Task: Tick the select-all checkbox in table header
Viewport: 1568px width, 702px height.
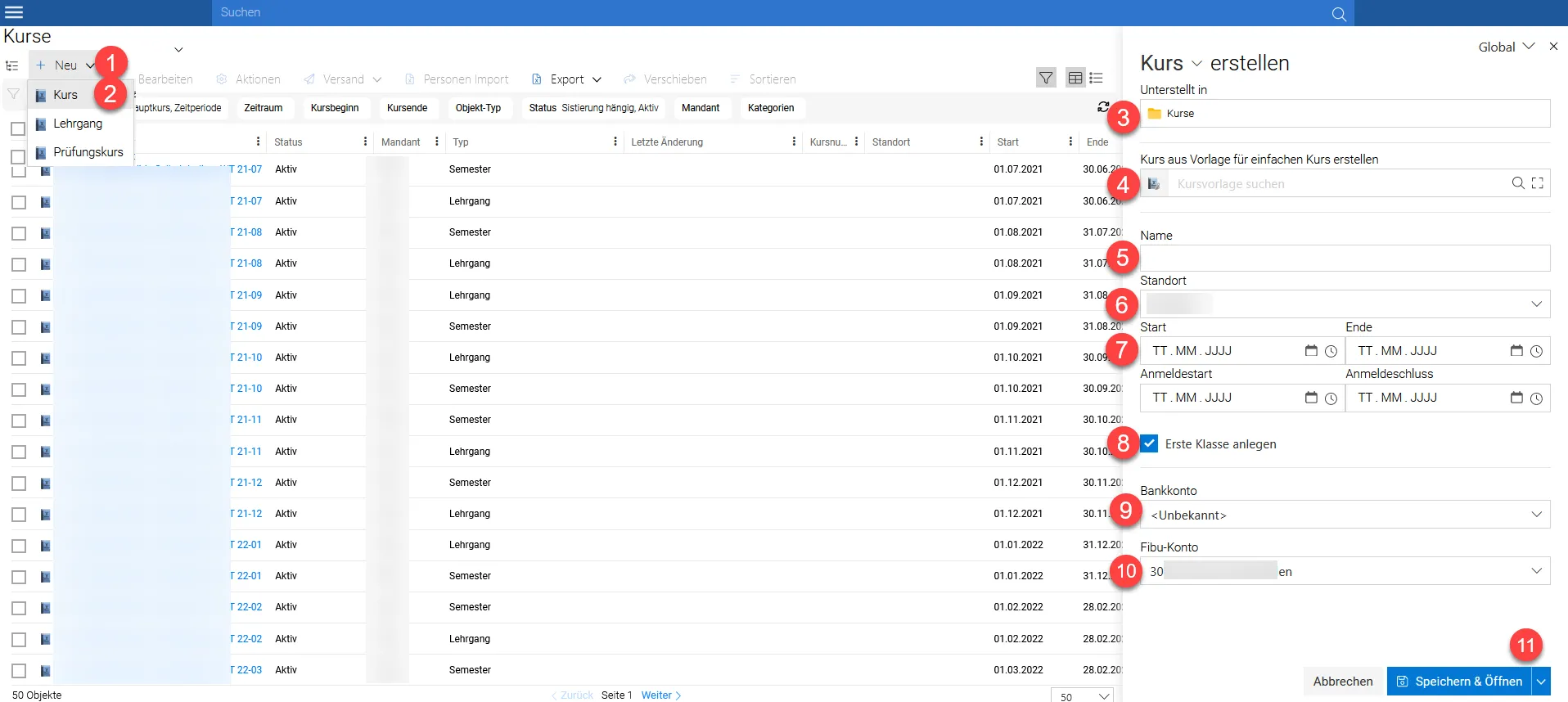Action: [x=18, y=129]
